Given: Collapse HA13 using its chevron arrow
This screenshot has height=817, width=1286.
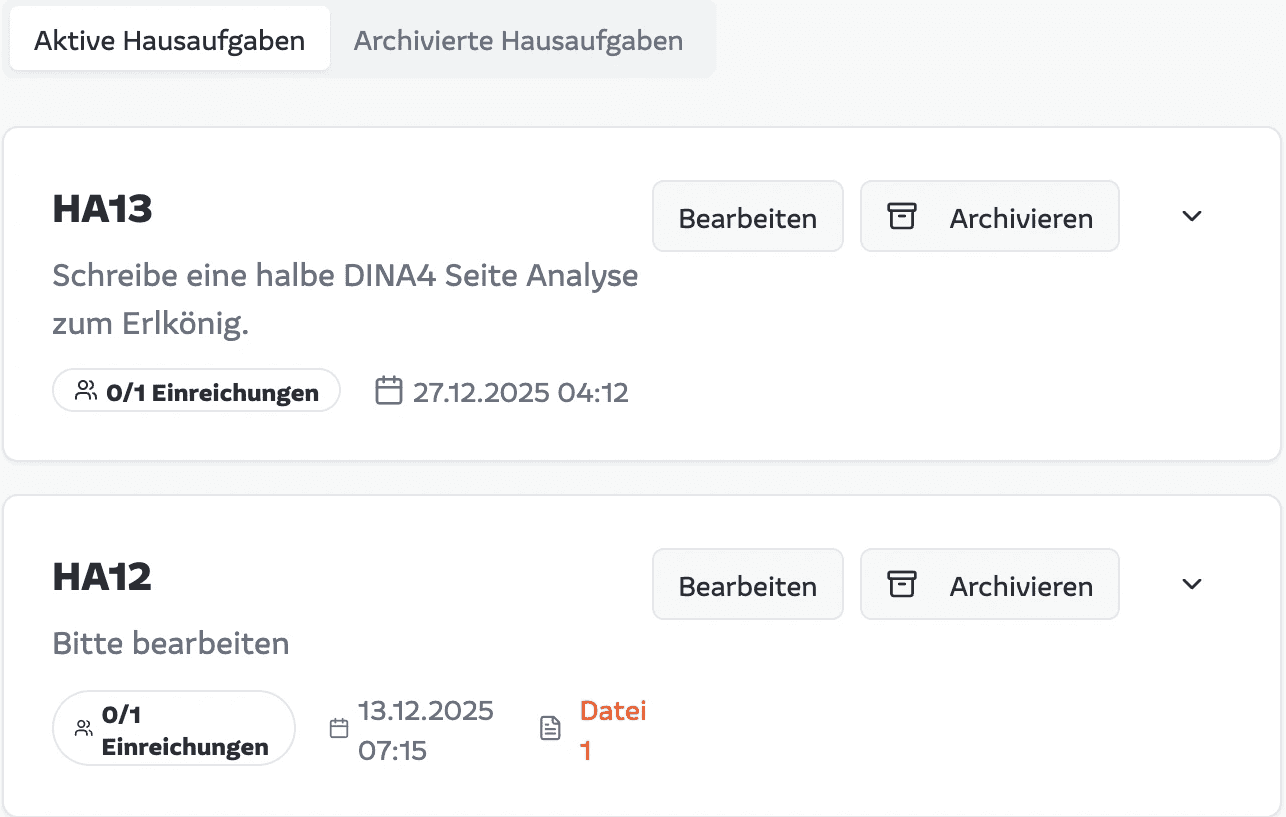Looking at the screenshot, I should [1191, 215].
